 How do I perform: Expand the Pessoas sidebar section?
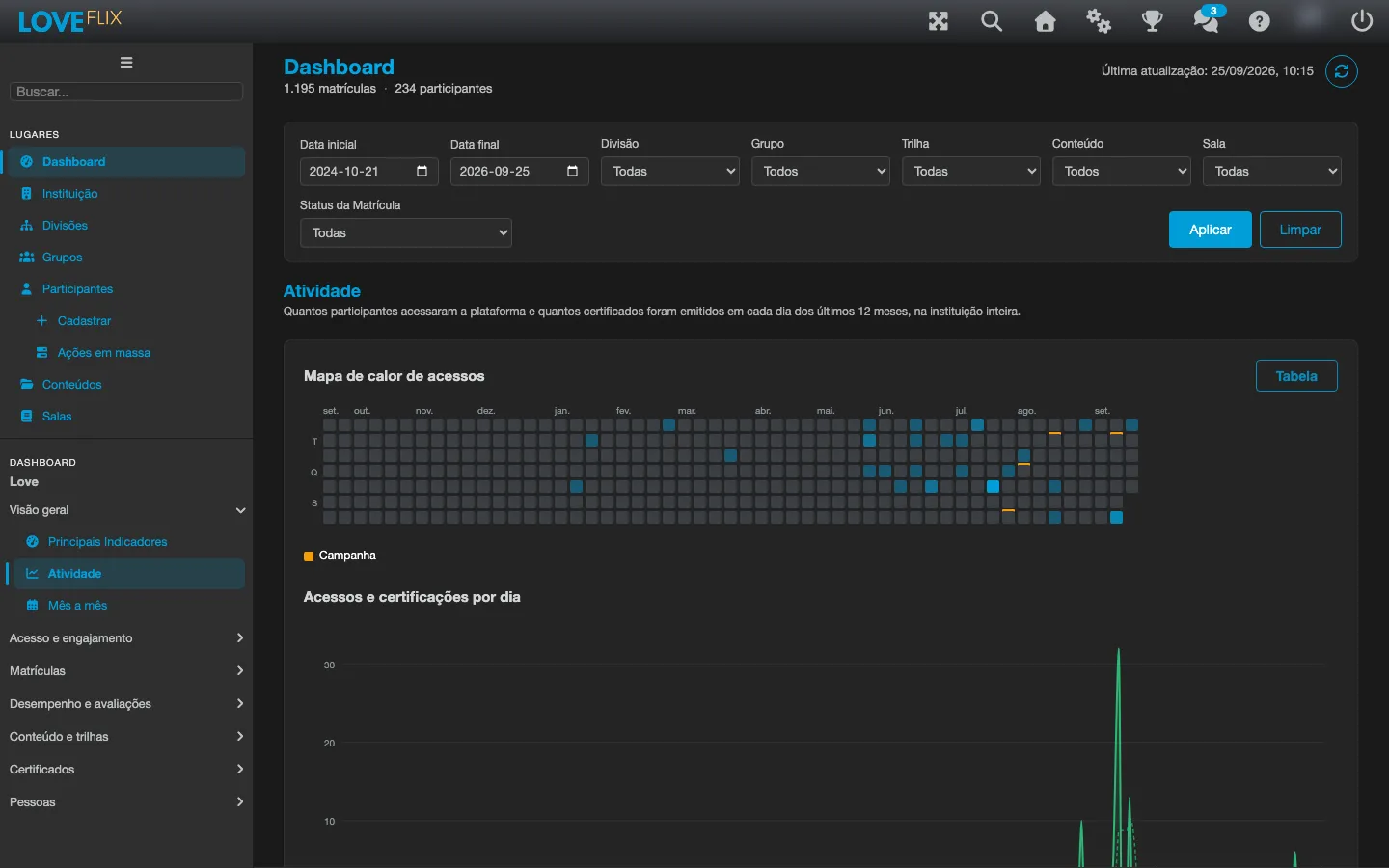point(126,802)
